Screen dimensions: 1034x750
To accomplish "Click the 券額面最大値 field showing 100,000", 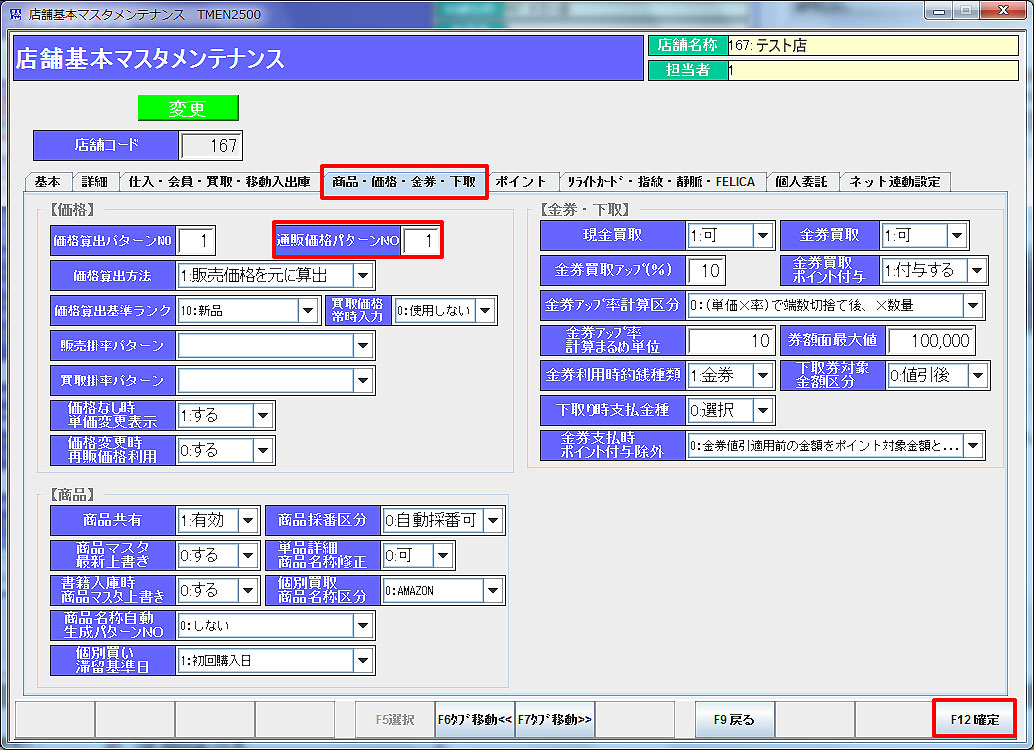I will 932,341.
